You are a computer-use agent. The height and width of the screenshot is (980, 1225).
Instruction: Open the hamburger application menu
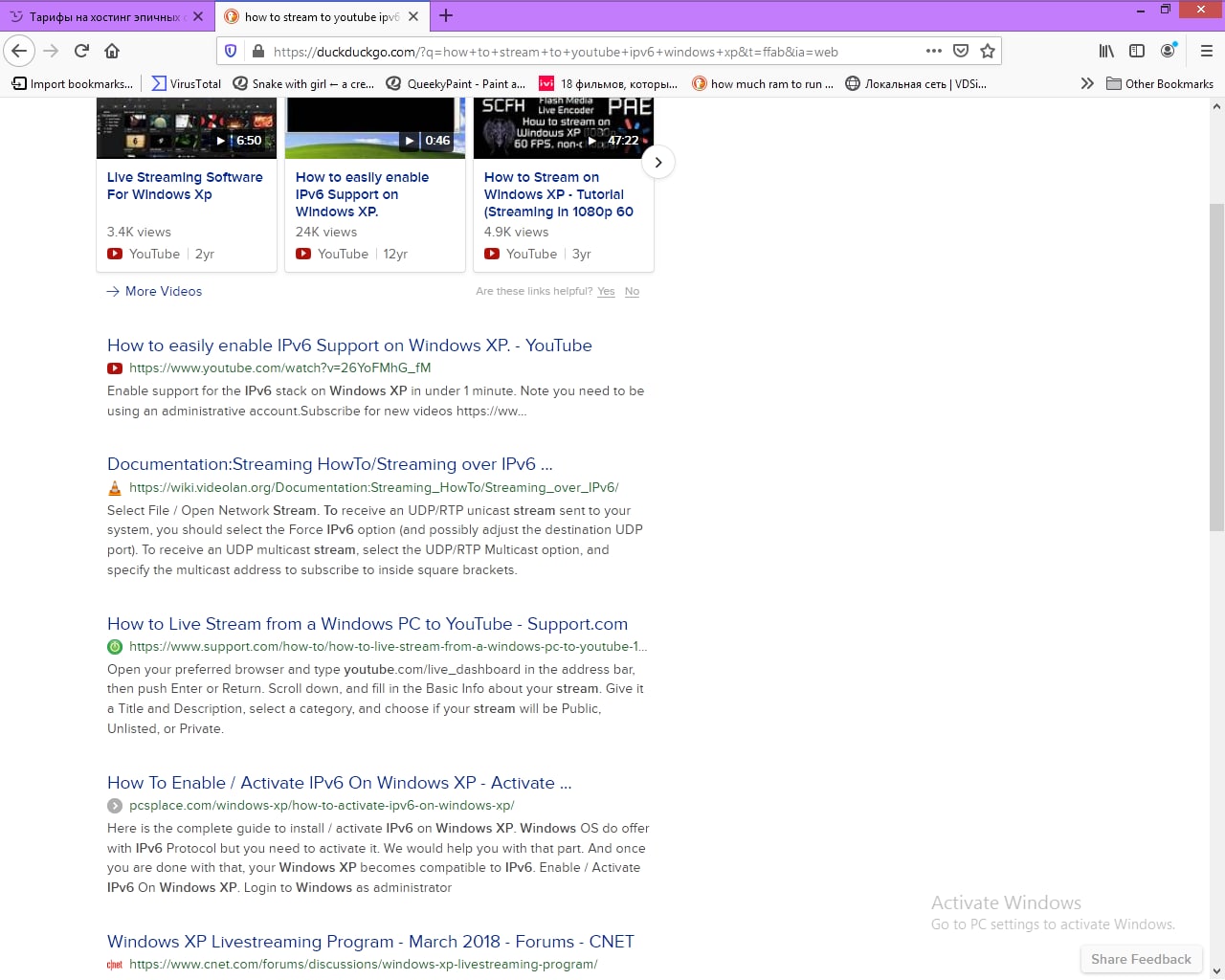click(1206, 51)
